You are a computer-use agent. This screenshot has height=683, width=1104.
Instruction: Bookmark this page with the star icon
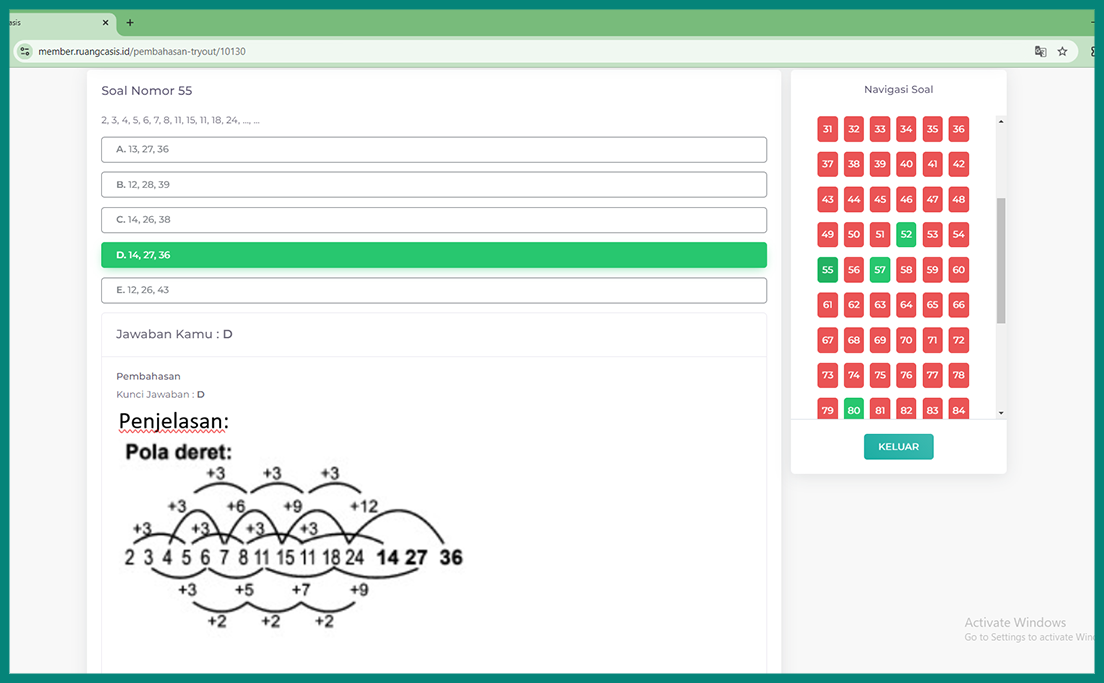tap(1062, 51)
